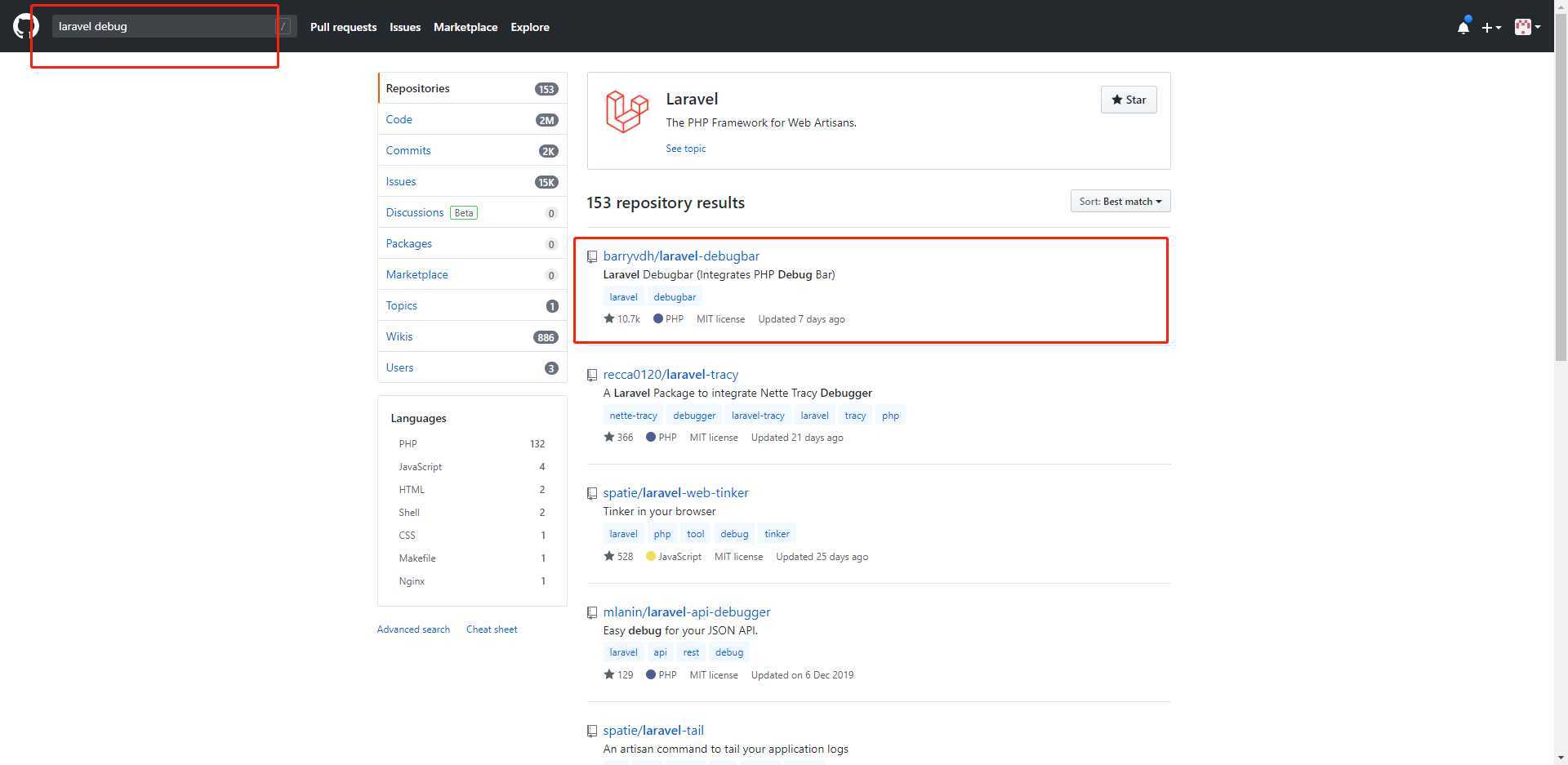Viewport: 1568px width, 765px height.
Task: Star the Laravel topic
Action: click(1129, 100)
